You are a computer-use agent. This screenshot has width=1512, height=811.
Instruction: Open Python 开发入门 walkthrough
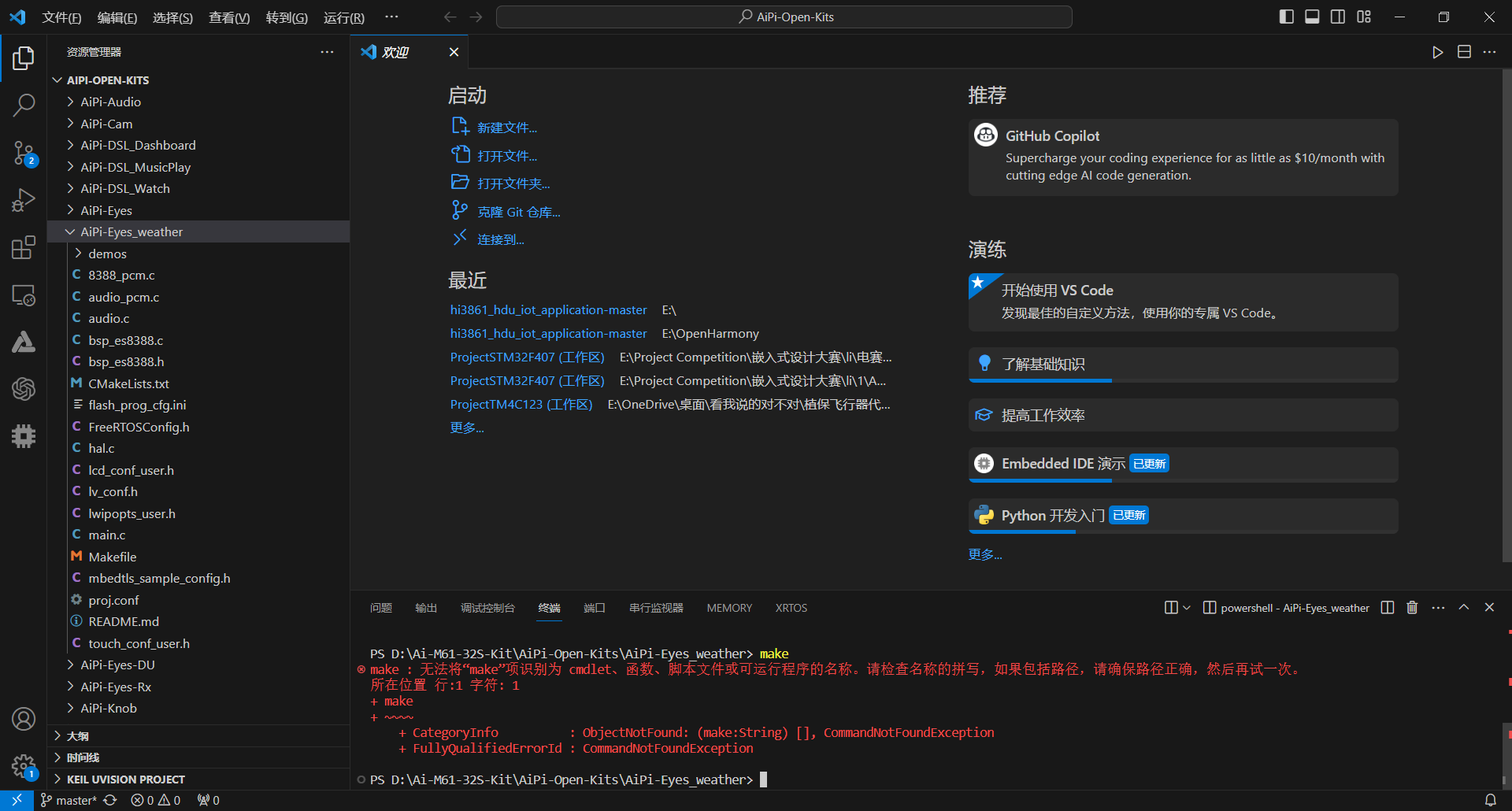pos(1183,516)
